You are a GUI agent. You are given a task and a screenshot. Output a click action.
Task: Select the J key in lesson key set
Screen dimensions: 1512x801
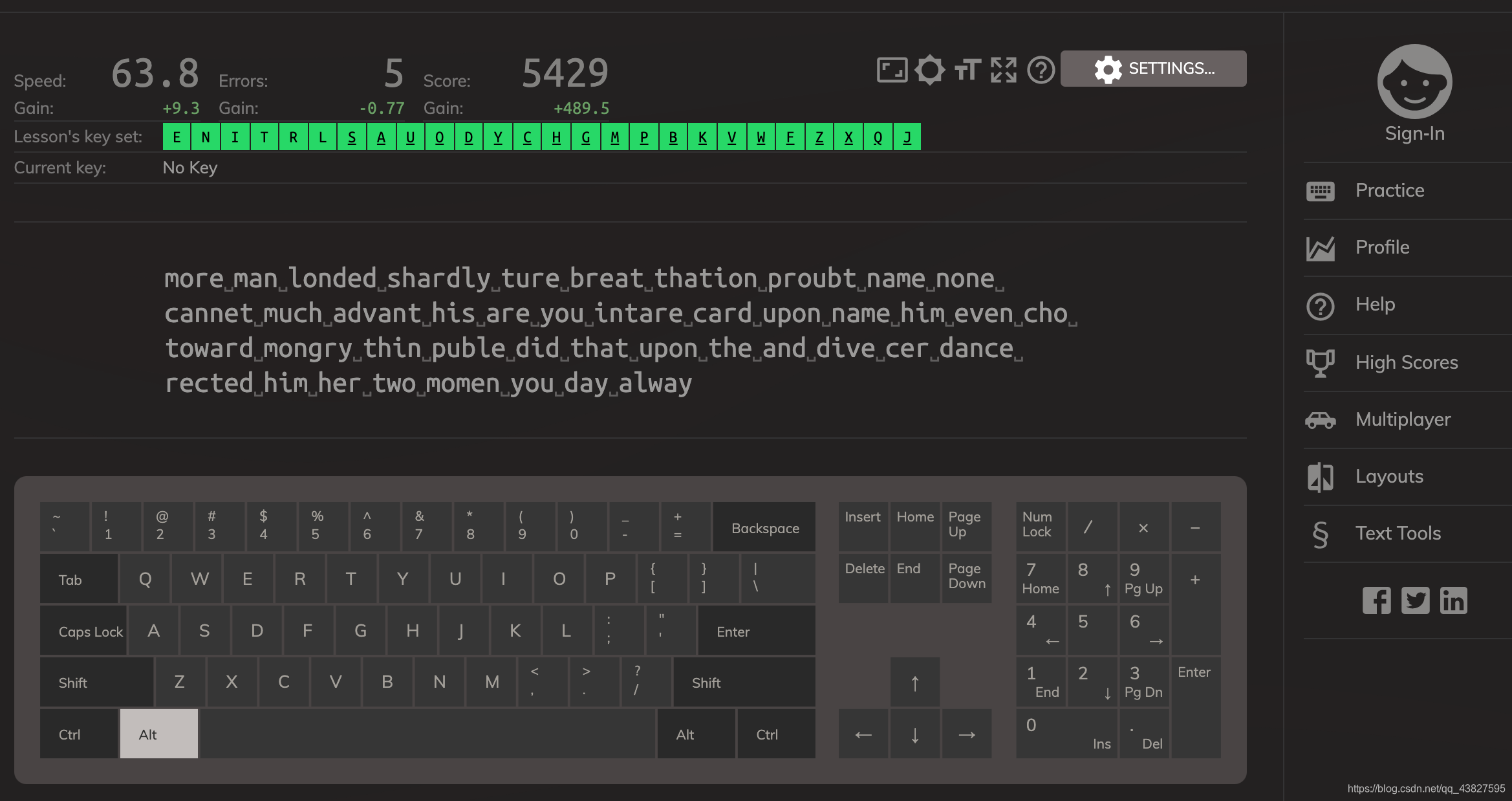[907, 137]
